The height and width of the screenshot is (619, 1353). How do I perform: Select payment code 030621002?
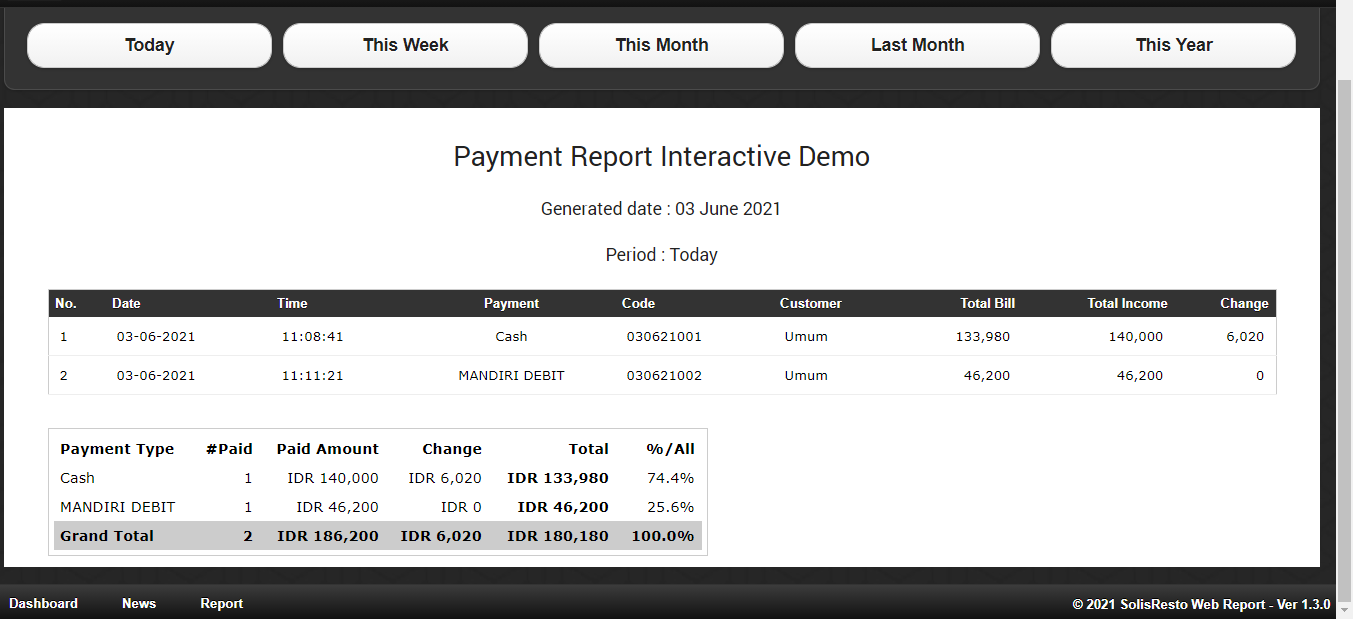pos(664,376)
